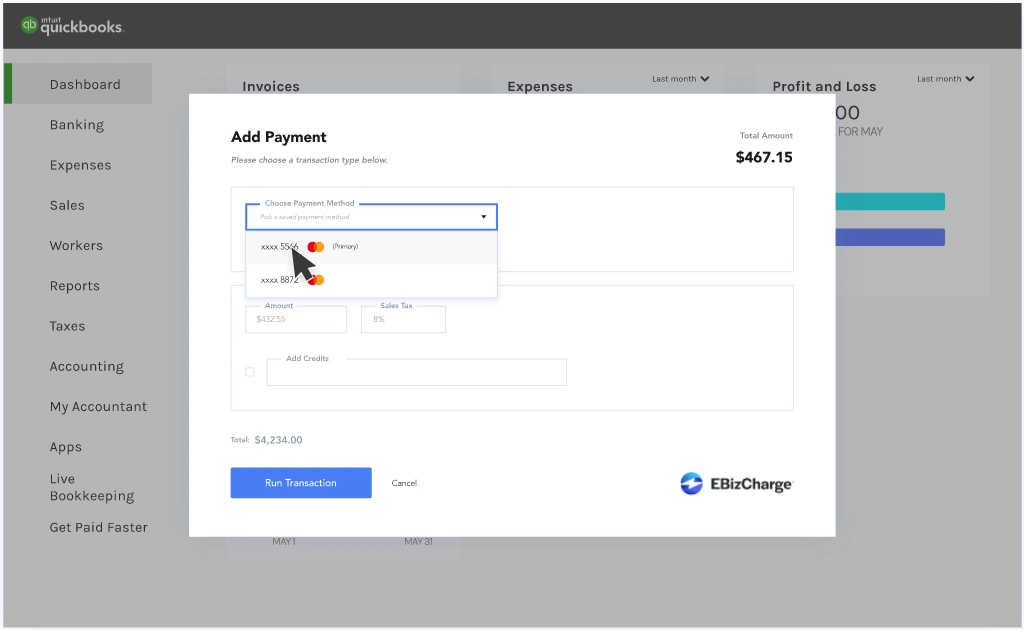Open Reports in sidebar
Image resolution: width=1024 pixels, height=630 pixels.
tap(74, 286)
